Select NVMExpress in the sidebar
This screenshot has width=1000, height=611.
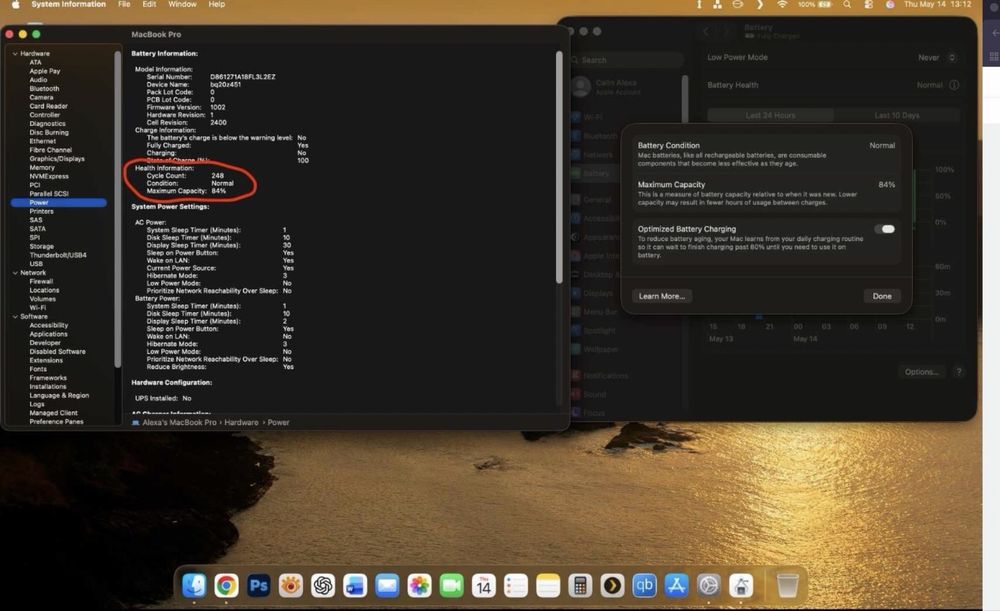(x=48, y=176)
